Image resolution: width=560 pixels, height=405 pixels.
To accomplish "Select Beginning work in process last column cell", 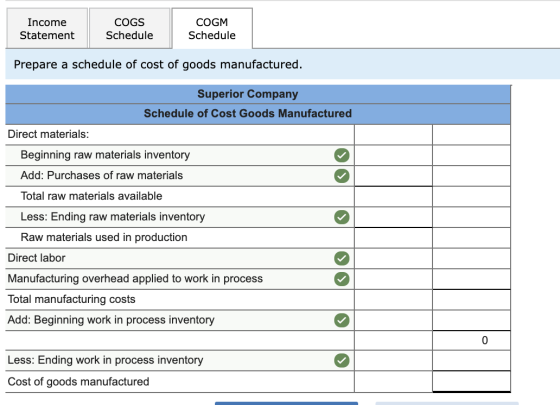I will [471, 320].
